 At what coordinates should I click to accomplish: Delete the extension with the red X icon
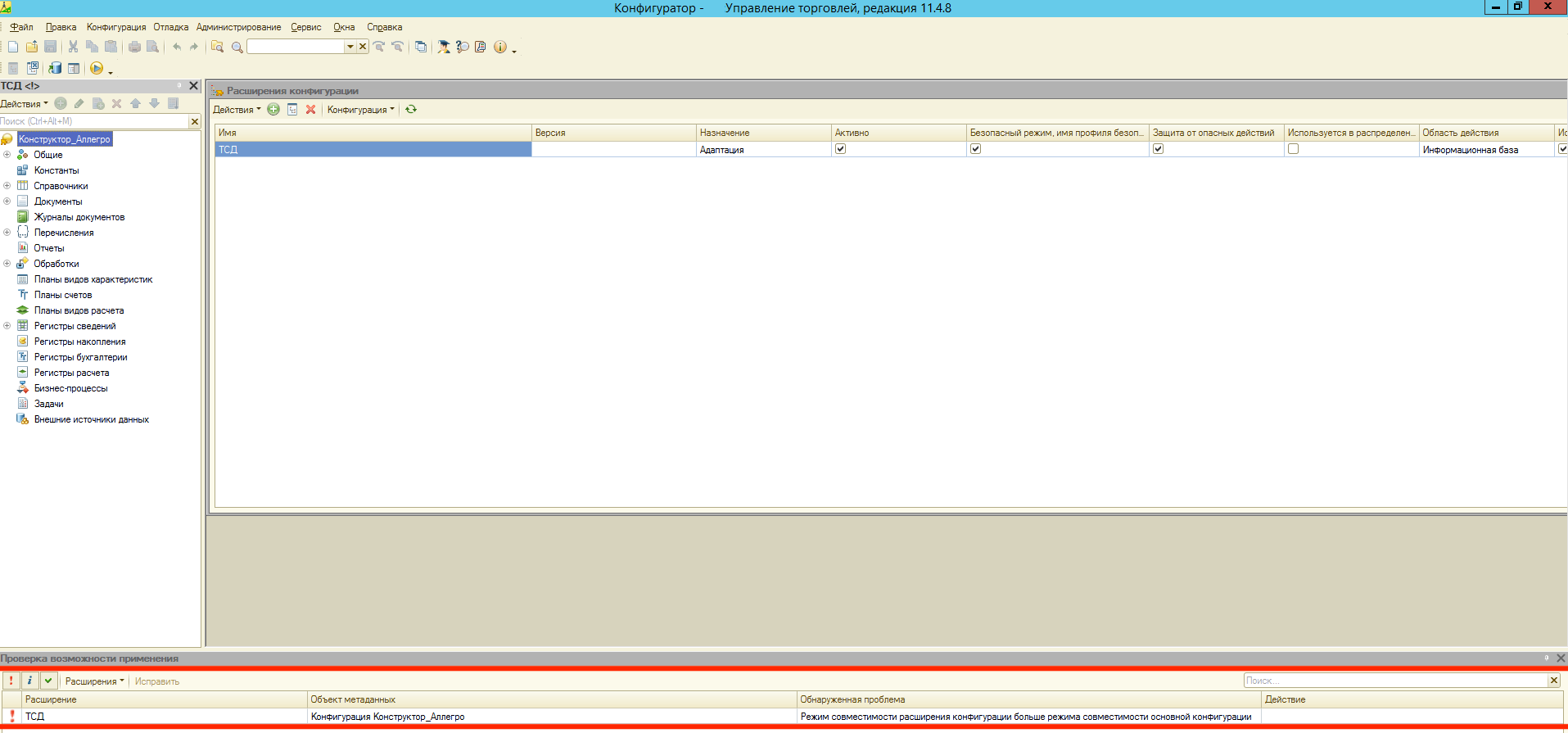[310, 109]
